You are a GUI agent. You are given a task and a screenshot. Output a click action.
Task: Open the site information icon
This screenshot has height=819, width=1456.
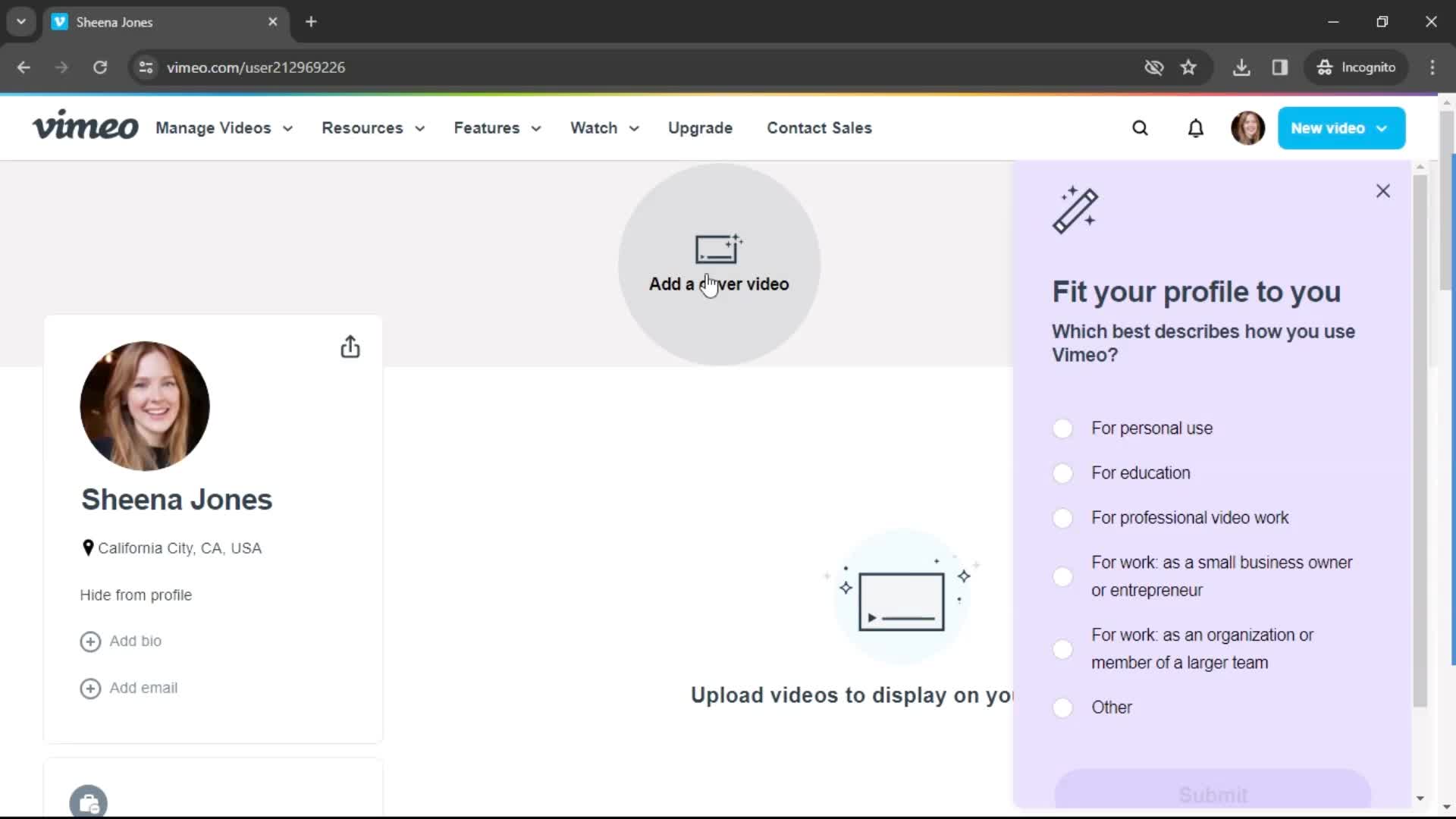click(x=146, y=67)
